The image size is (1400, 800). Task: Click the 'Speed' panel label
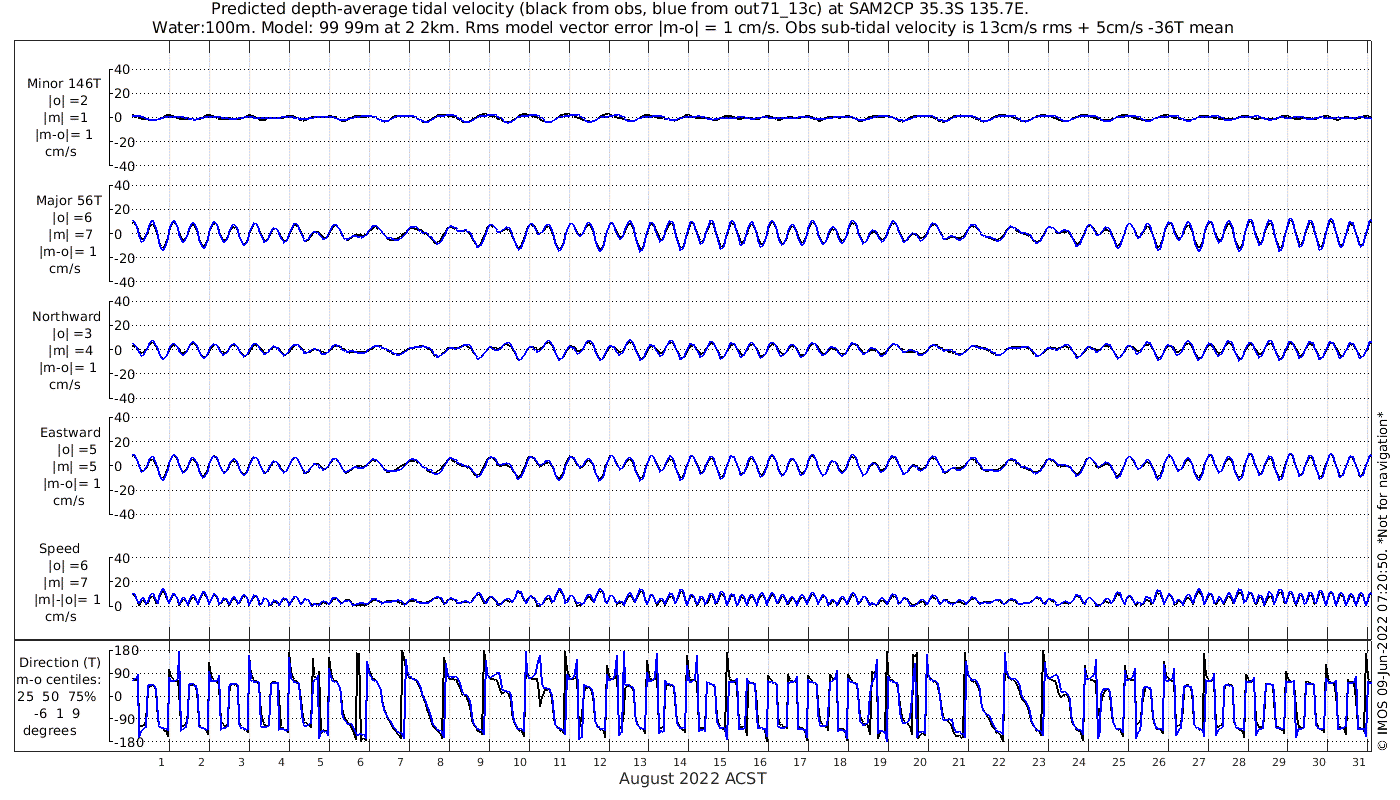coord(59,548)
